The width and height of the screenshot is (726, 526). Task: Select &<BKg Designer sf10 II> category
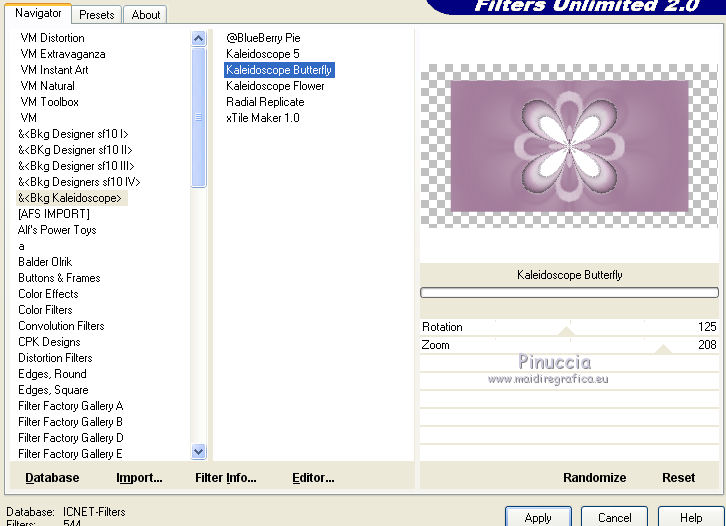tap(75, 150)
